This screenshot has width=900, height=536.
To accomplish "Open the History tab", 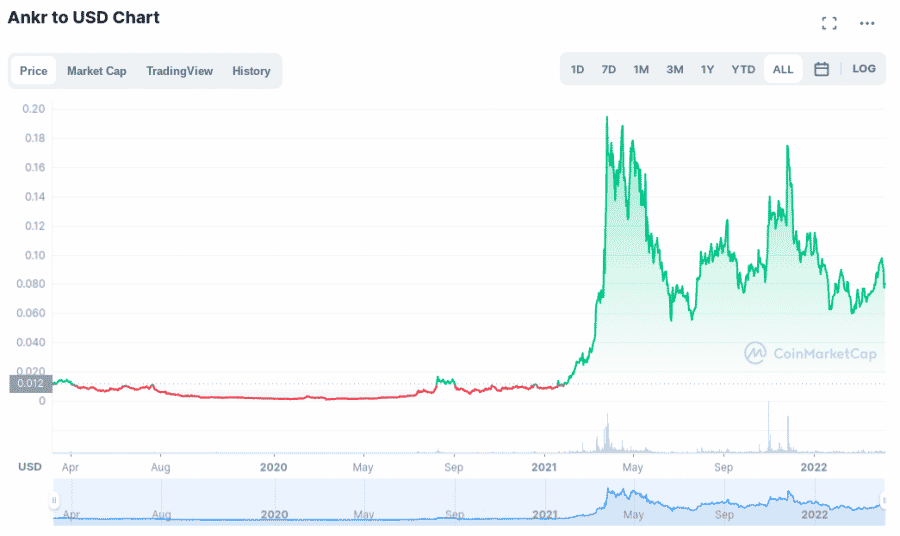I will 251,71.
